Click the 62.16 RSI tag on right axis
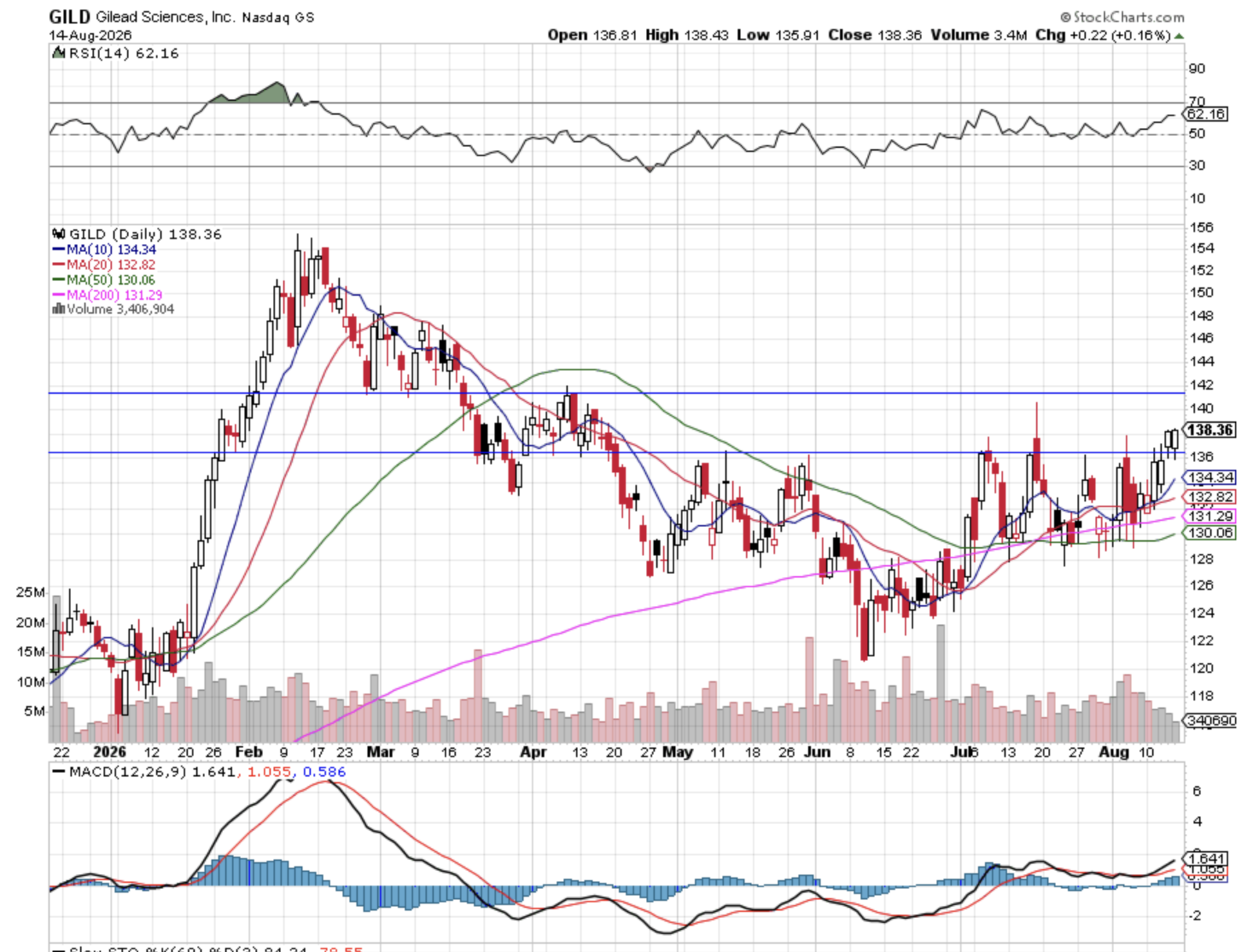The height and width of the screenshot is (952, 1253). coord(1207,114)
